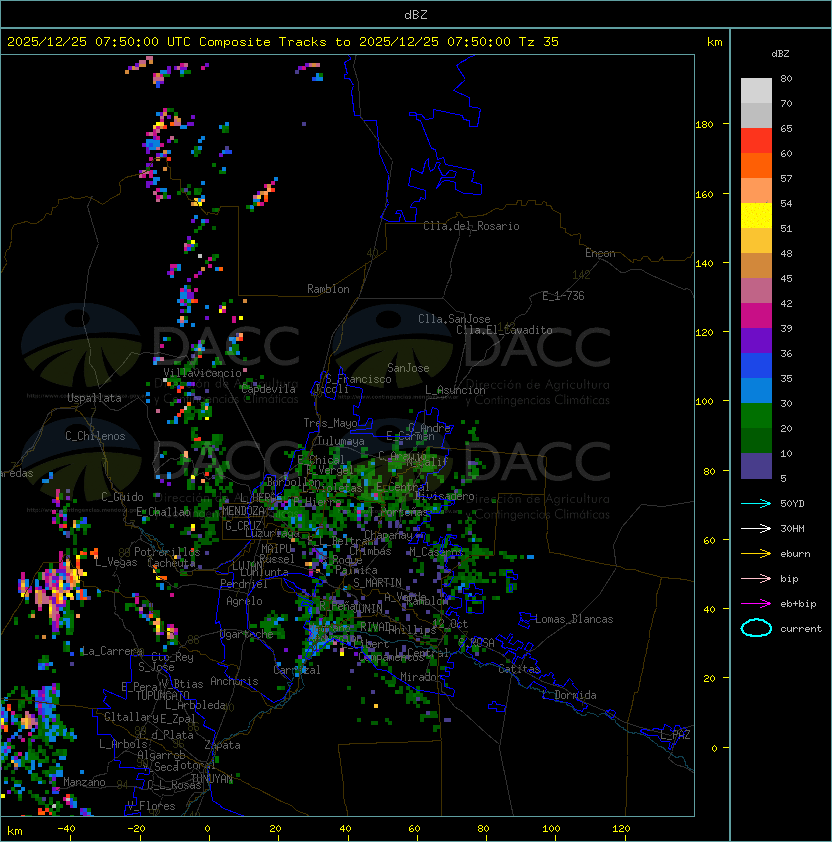
Task: Click the Encon label on map
Action: 600,253
